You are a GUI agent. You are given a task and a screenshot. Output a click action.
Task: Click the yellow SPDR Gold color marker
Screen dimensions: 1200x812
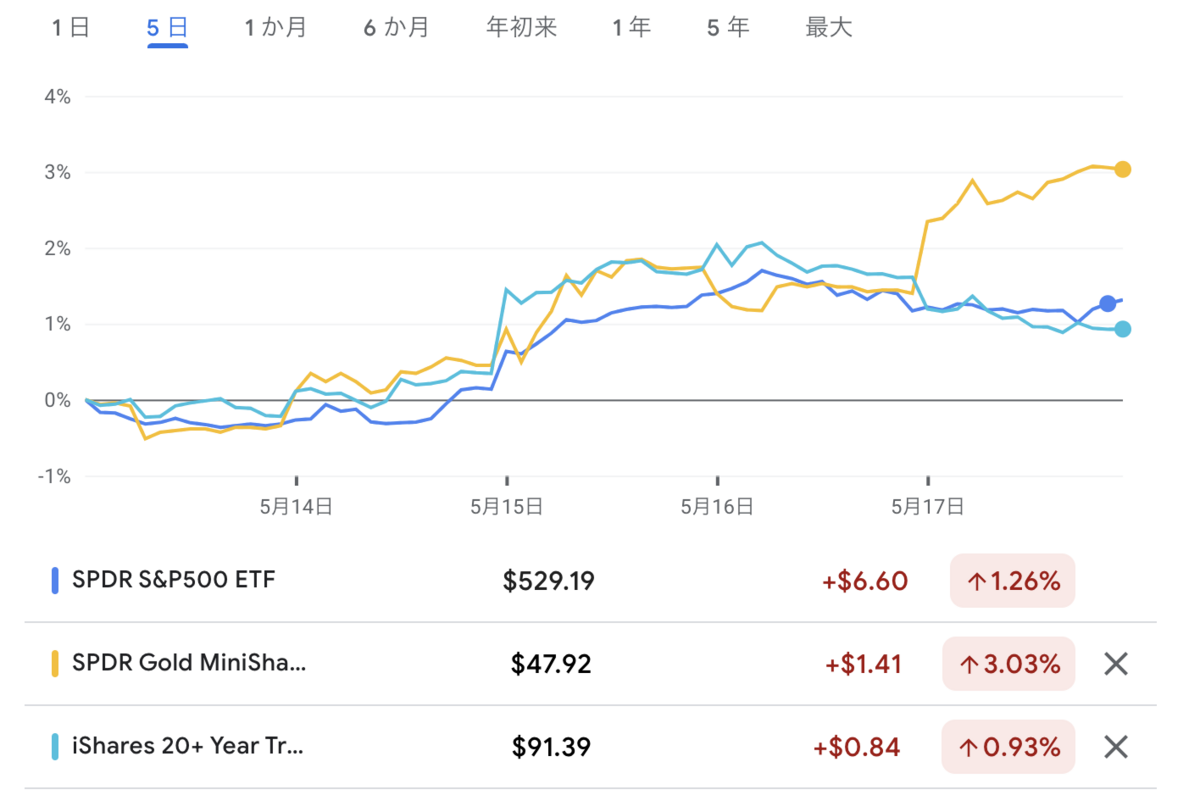point(55,663)
